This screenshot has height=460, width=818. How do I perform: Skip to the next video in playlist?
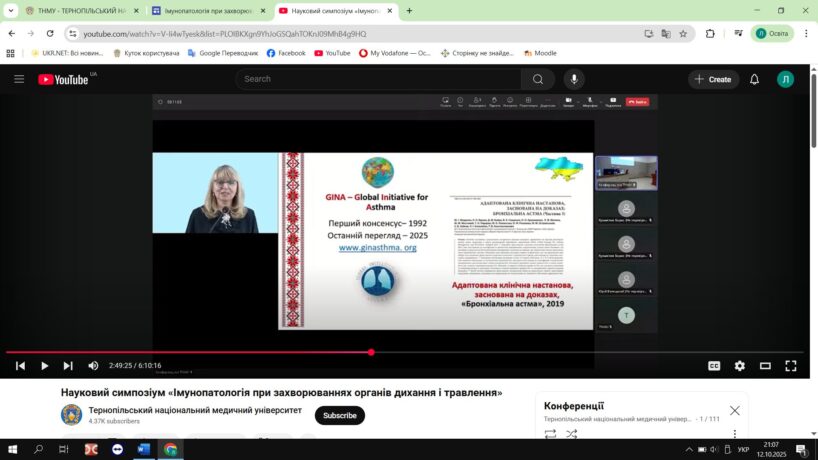(x=68, y=366)
